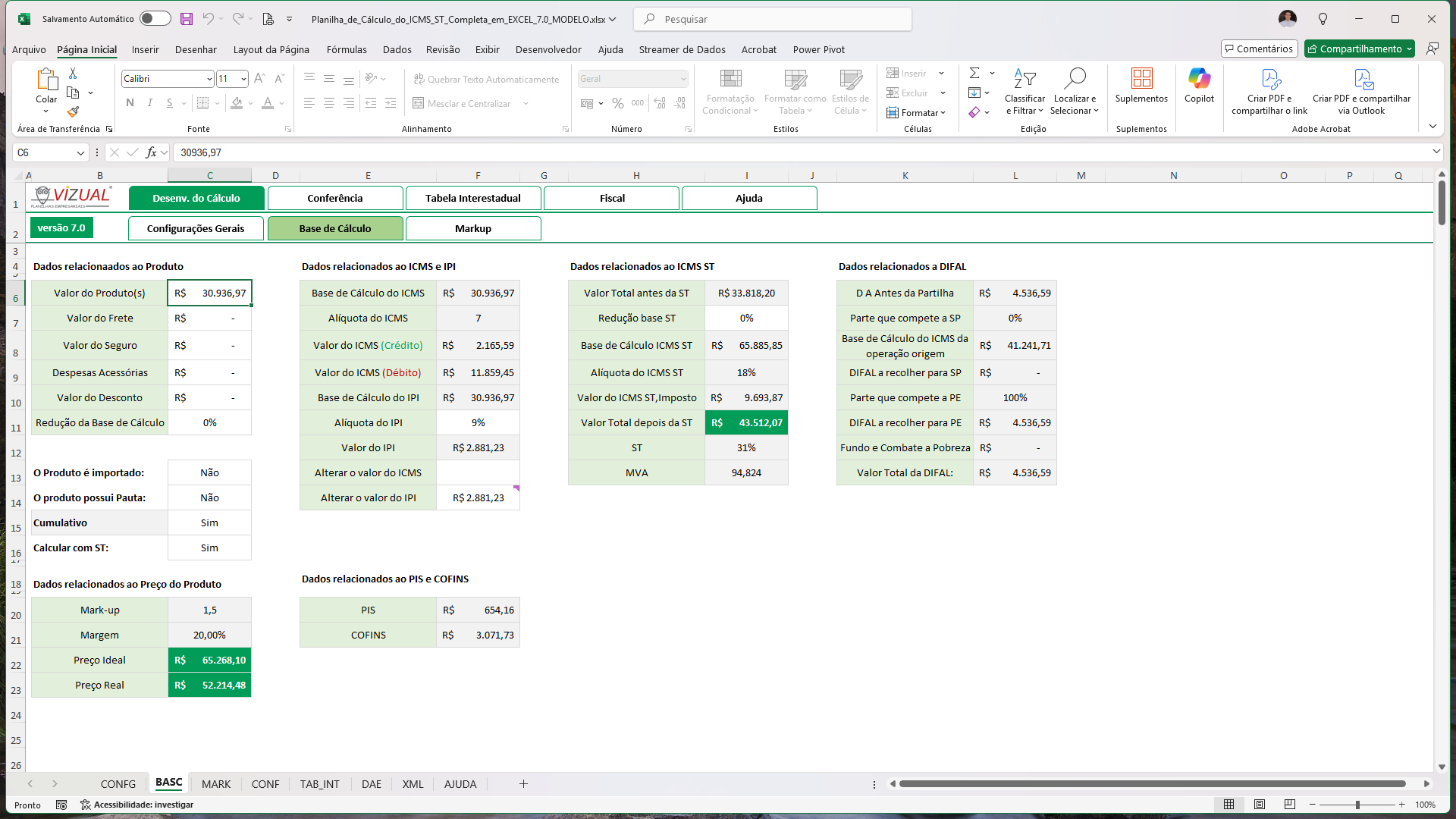Switch to the MARK sheet tab

(x=216, y=784)
